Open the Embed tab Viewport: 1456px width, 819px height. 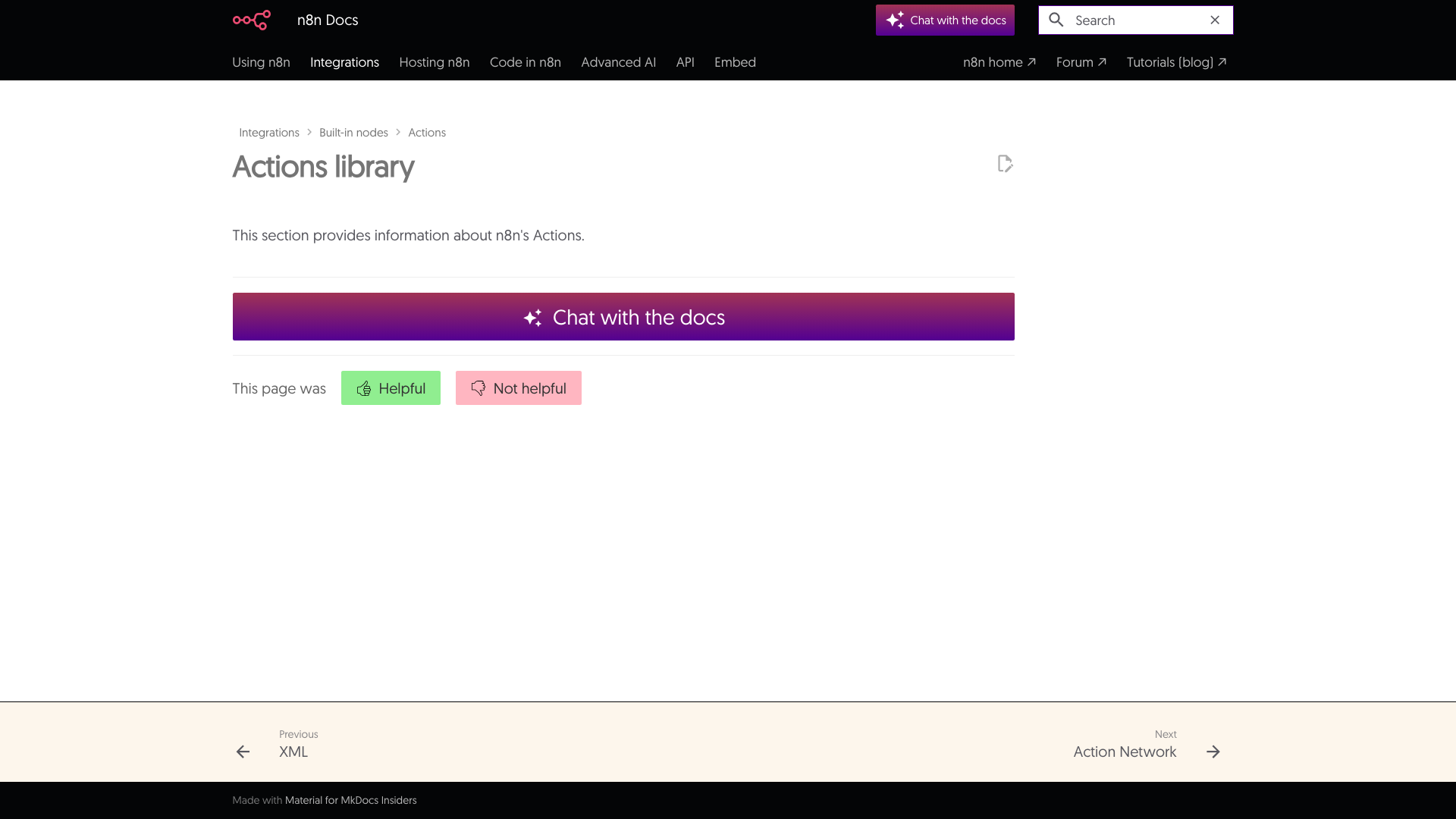pos(735,62)
